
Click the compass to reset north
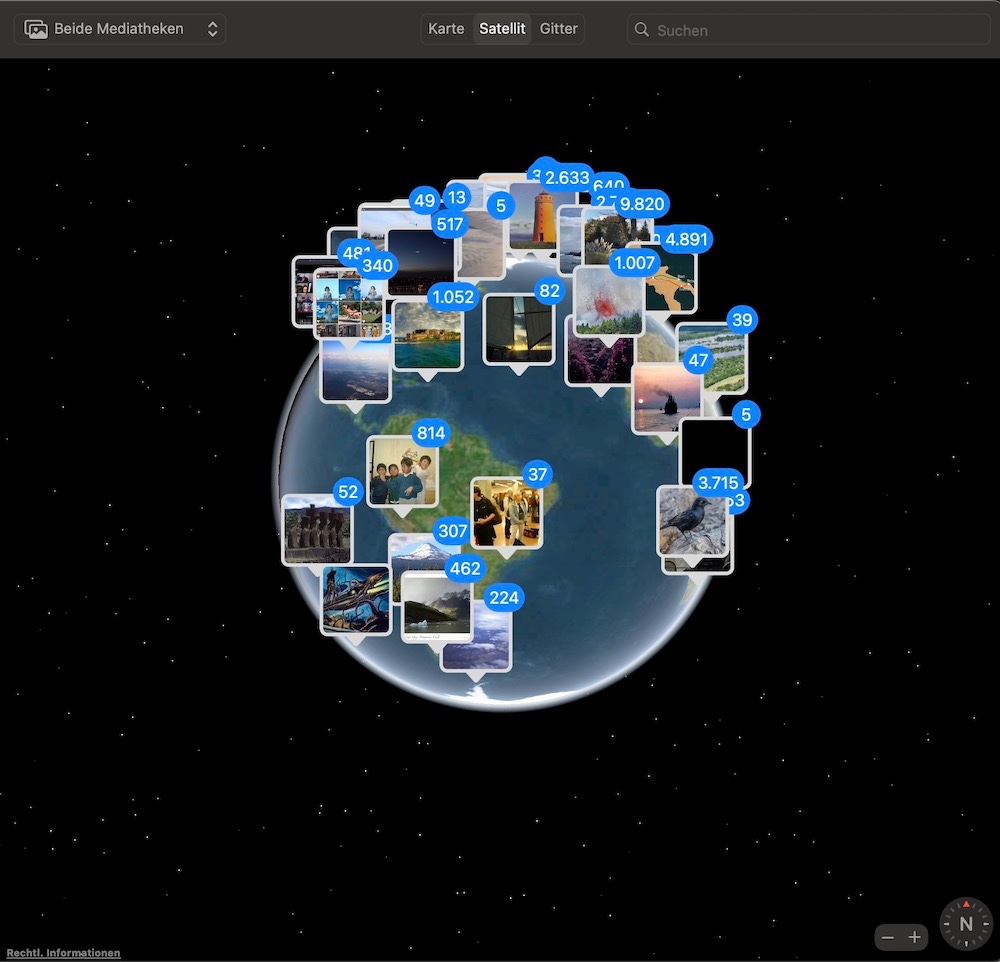click(x=966, y=923)
